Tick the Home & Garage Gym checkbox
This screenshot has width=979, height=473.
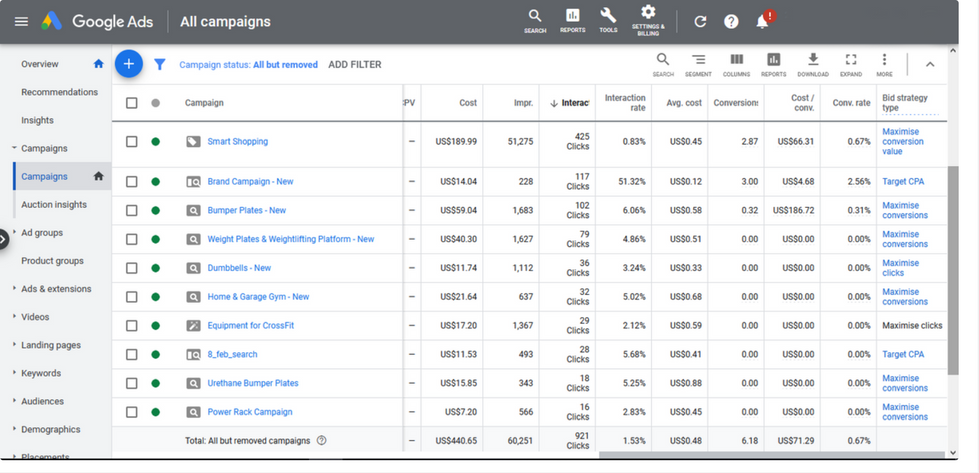(x=132, y=296)
